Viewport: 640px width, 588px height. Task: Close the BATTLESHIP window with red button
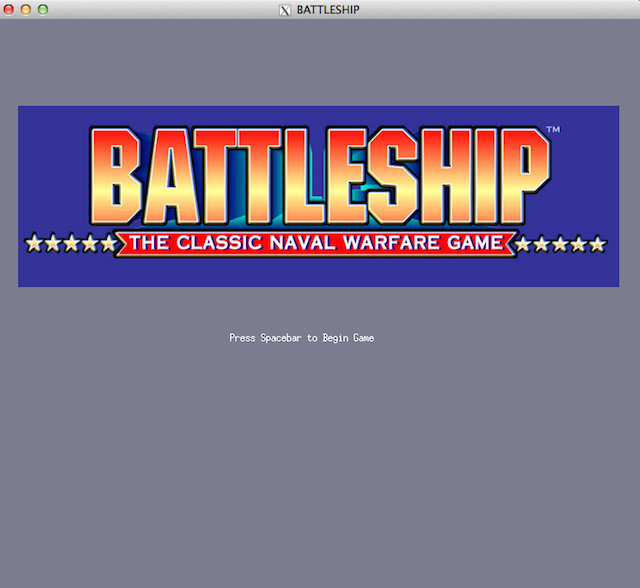pos(9,9)
